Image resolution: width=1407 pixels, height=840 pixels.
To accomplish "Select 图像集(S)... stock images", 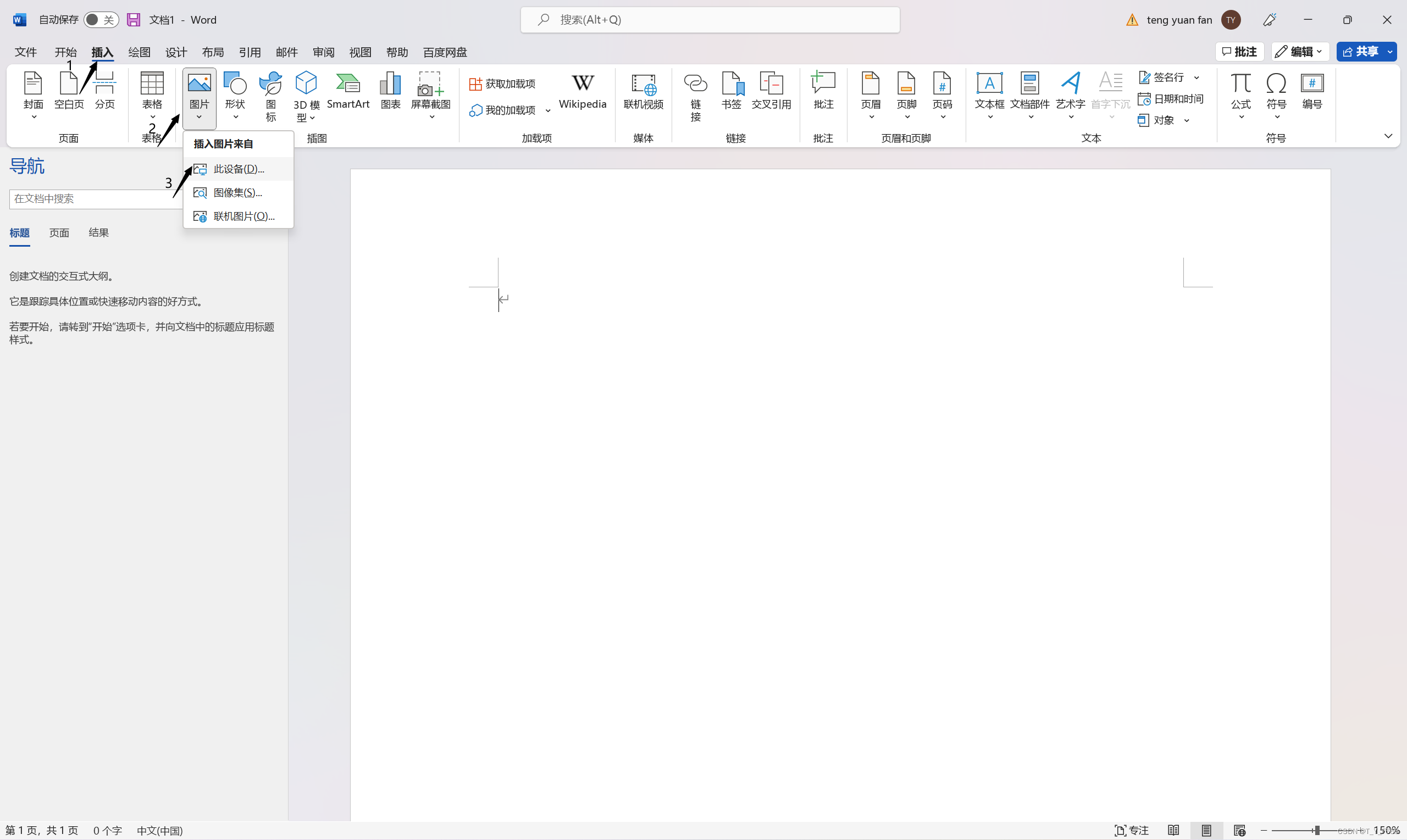I will pyautogui.click(x=239, y=193).
